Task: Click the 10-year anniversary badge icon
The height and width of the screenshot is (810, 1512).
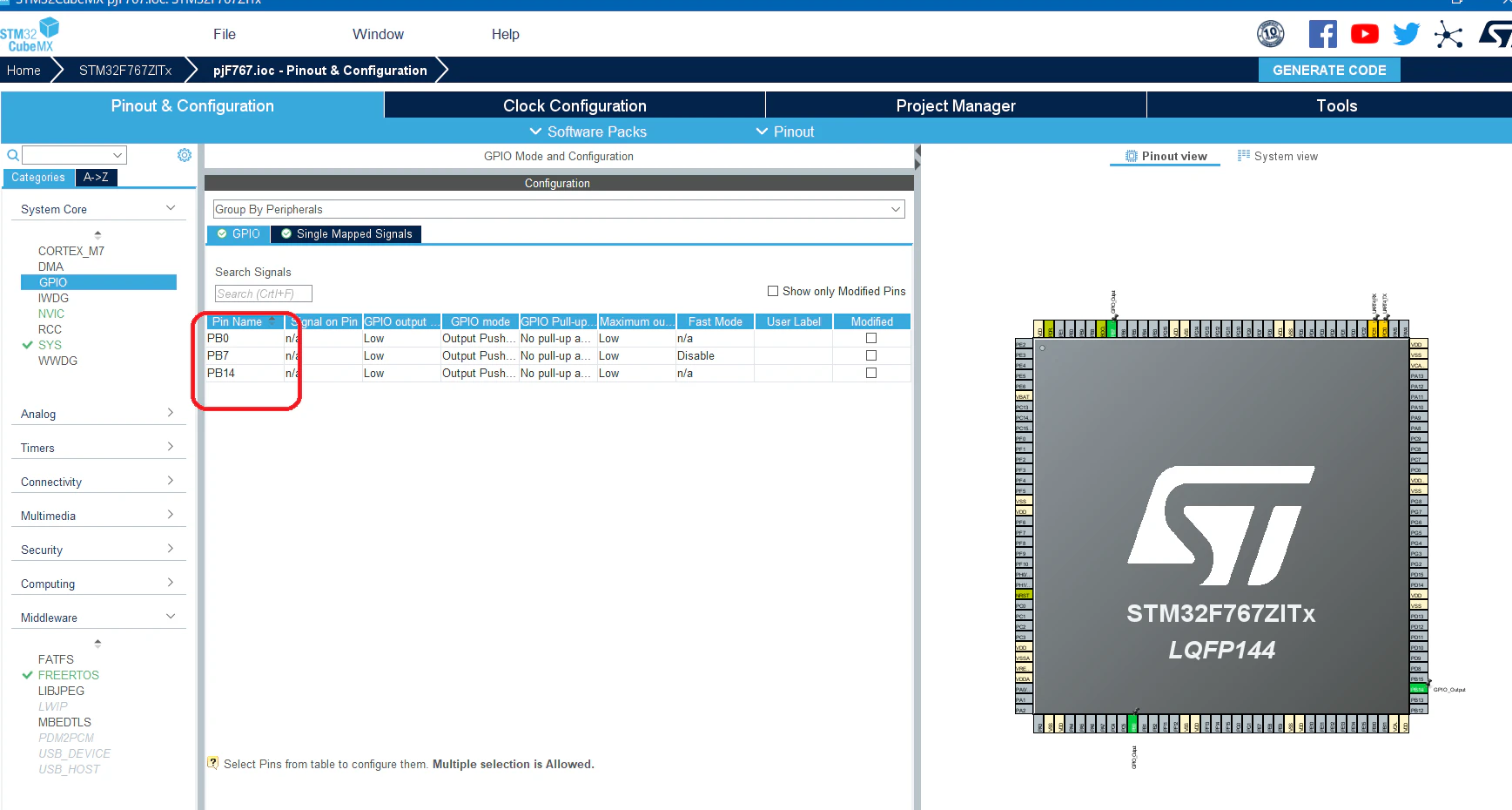Action: 1271,34
